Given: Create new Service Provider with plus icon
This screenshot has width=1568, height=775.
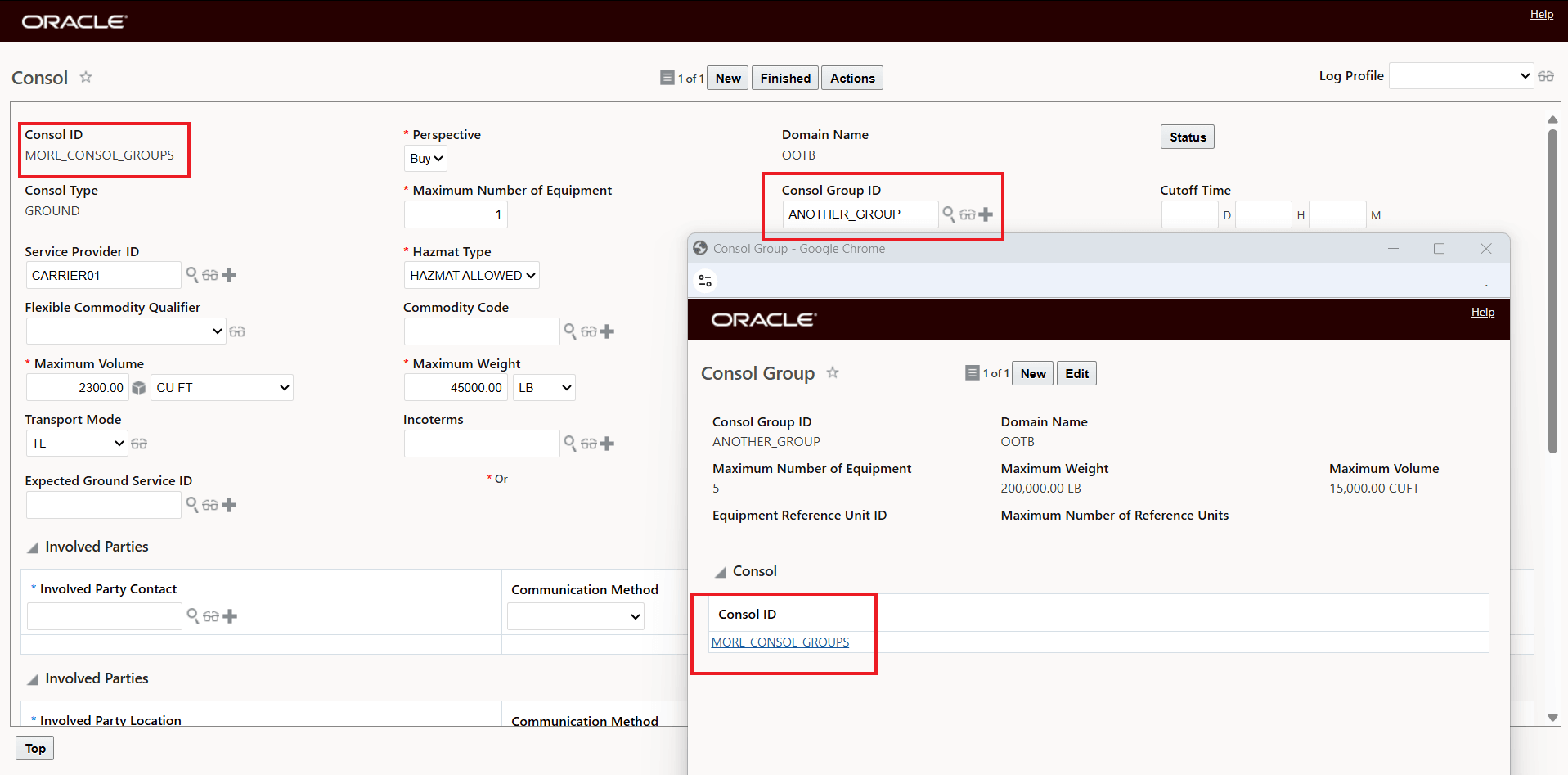Looking at the screenshot, I should coord(229,276).
